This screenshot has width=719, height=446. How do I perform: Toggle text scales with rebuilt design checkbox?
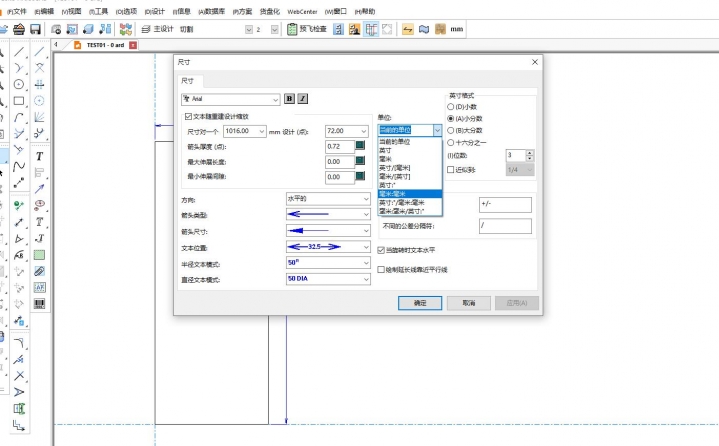click(x=189, y=117)
